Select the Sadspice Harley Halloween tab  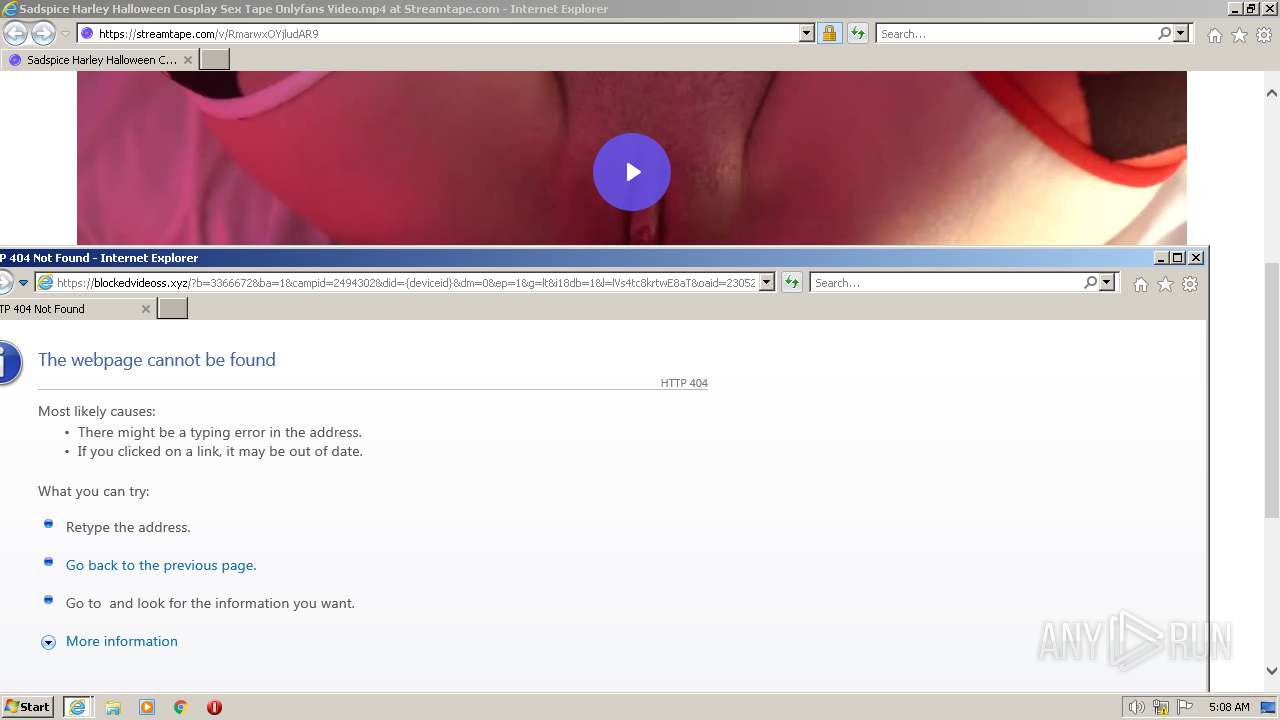[x=100, y=60]
